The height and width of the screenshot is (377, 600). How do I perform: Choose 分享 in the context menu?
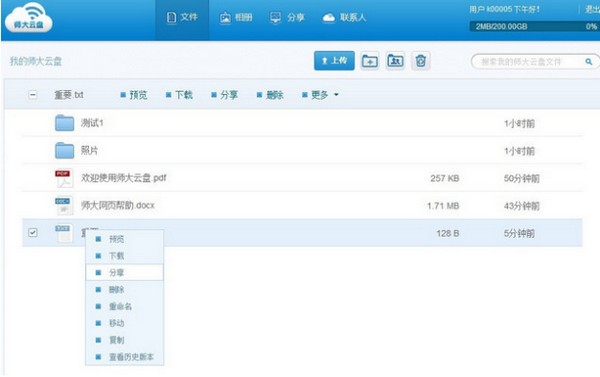tap(125, 273)
